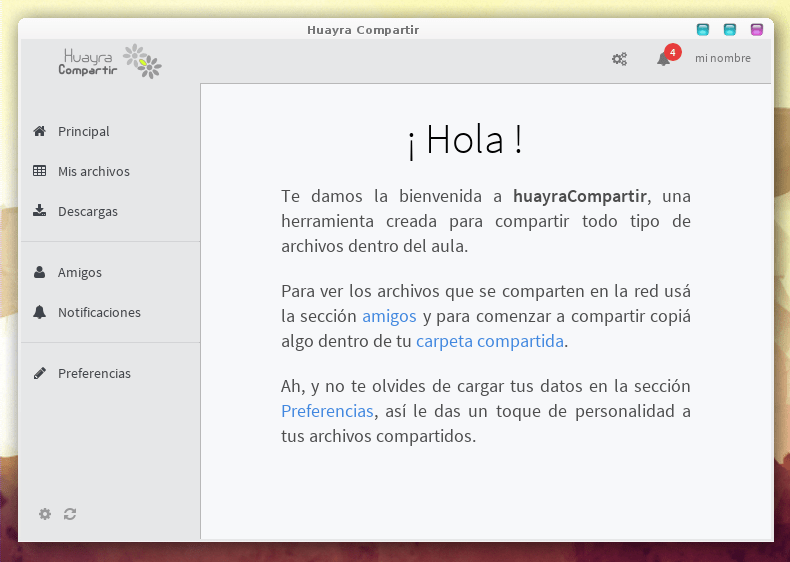The width and height of the screenshot is (790, 562).
Task: Select Amigos in the sidebar
Action: point(80,273)
